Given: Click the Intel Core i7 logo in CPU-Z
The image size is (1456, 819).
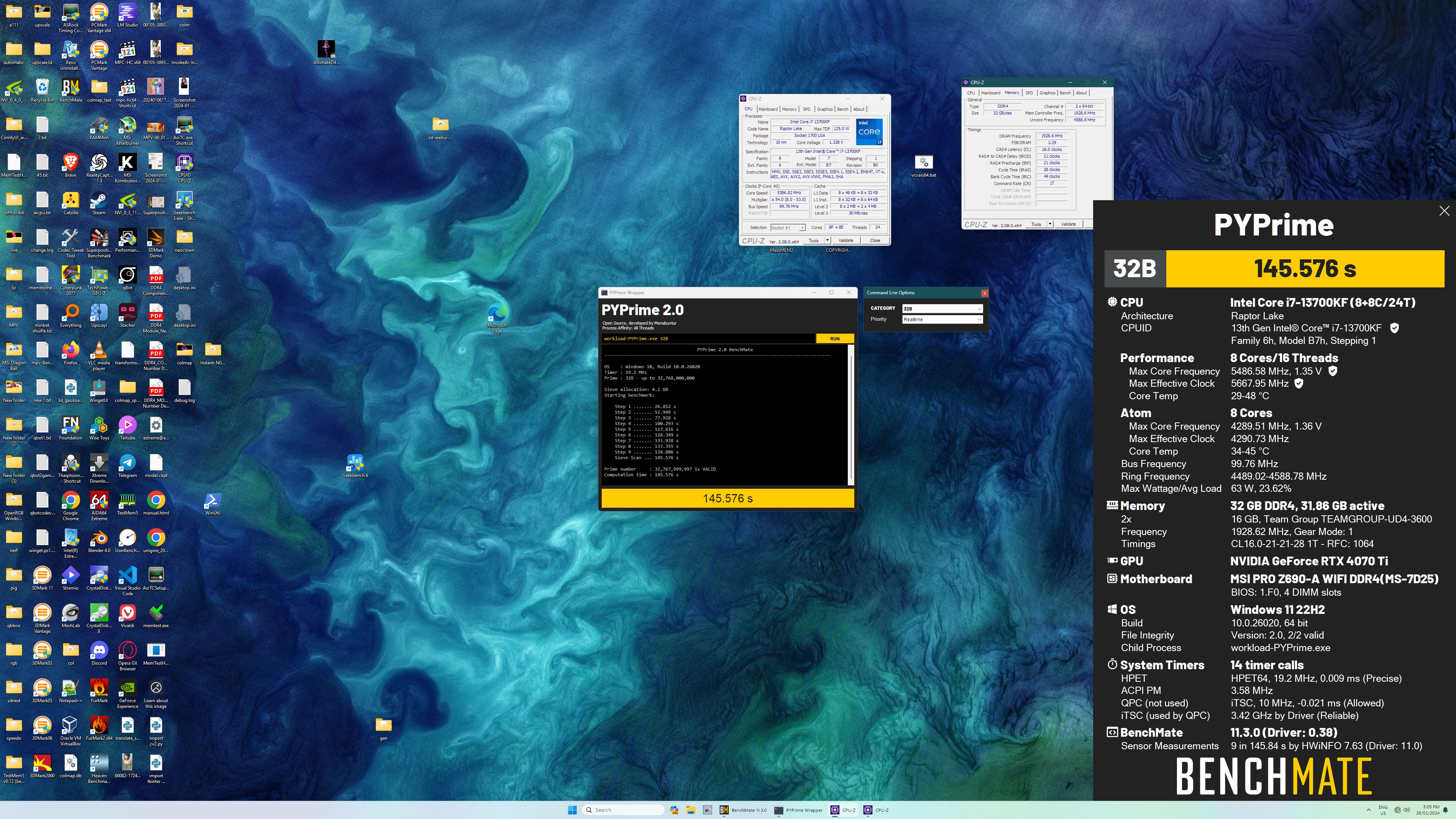Looking at the screenshot, I should tap(869, 132).
